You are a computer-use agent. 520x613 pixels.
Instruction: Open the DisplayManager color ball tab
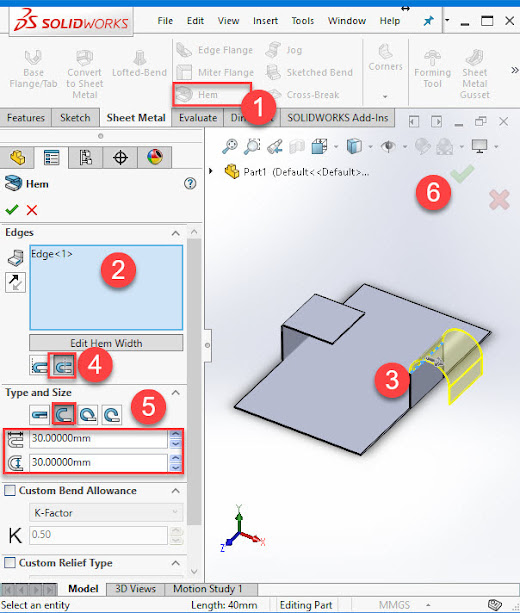click(x=155, y=158)
